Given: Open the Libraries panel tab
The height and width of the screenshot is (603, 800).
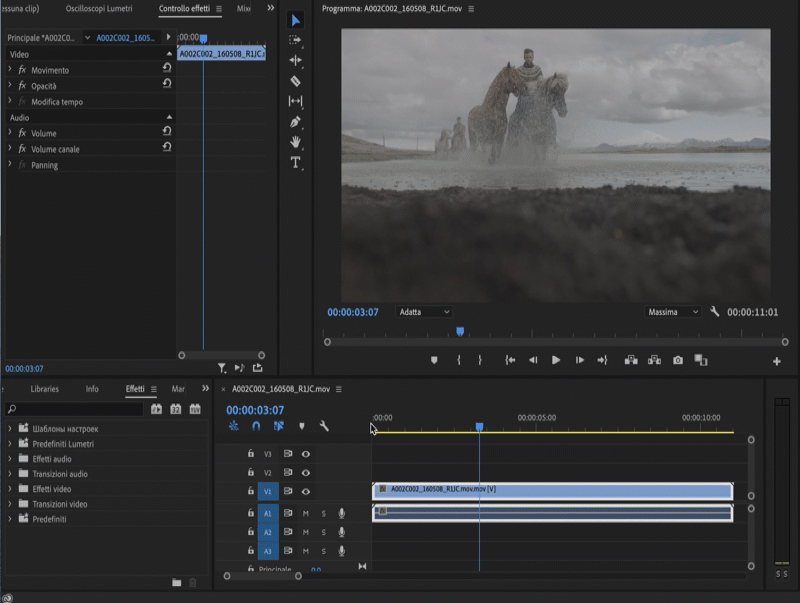Looking at the screenshot, I should pos(44,389).
